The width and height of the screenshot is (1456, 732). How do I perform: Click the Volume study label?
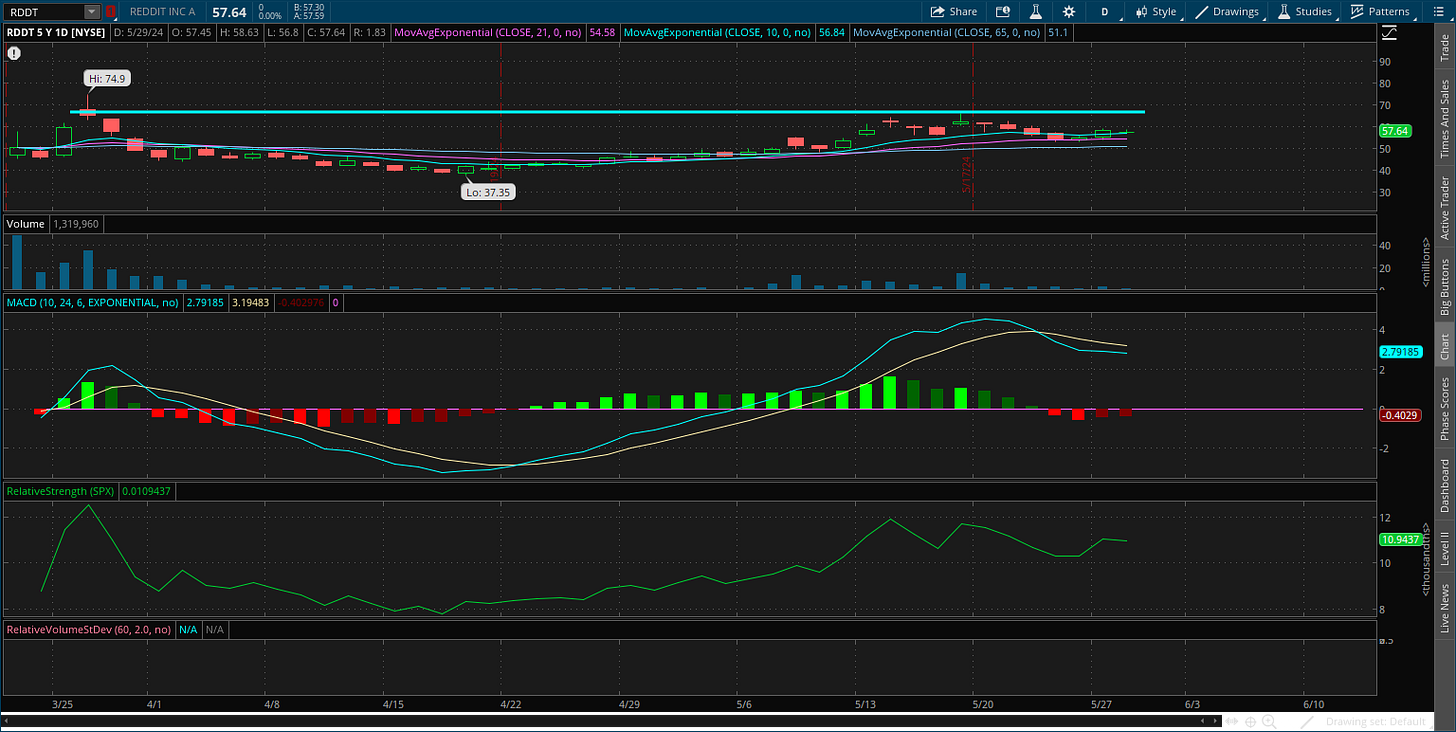[x=26, y=224]
